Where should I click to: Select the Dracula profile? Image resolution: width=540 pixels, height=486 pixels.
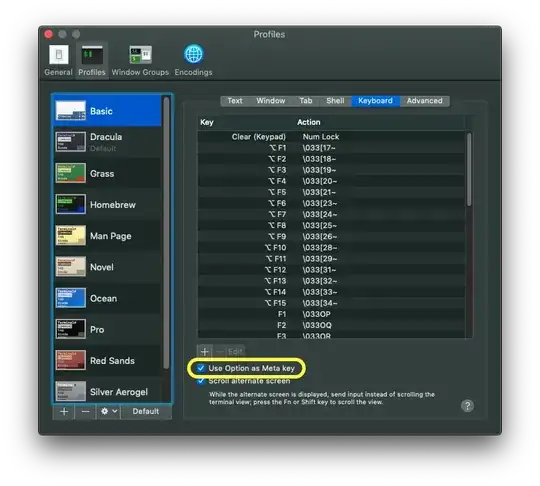(x=107, y=142)
